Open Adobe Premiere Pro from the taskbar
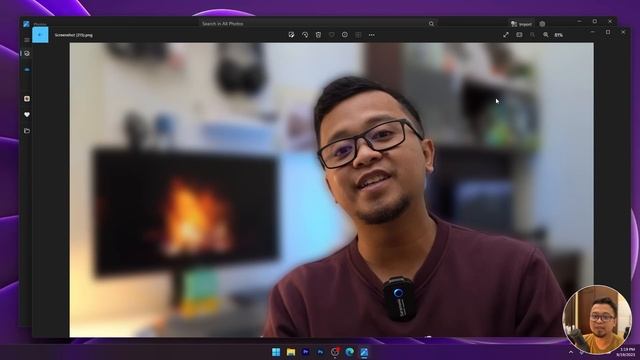This screenshot has height=360, width=640. coord(305,352)
